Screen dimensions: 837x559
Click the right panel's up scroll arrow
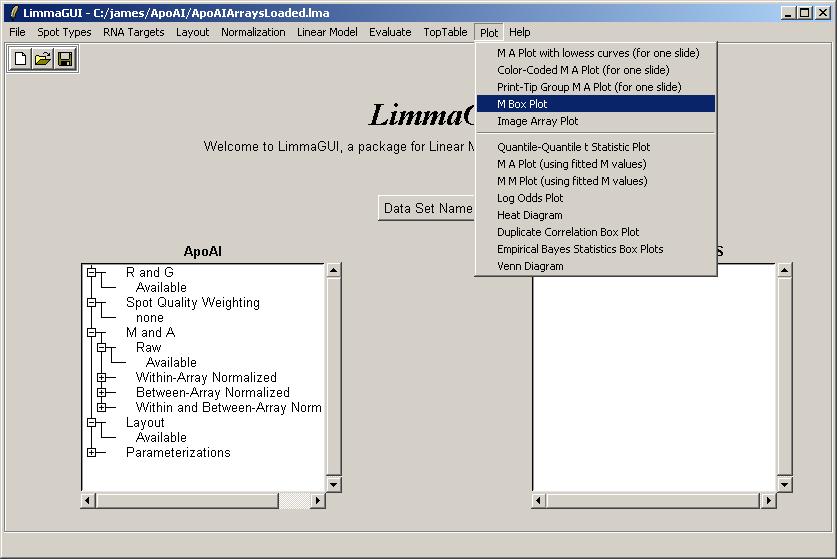point(784,270)
